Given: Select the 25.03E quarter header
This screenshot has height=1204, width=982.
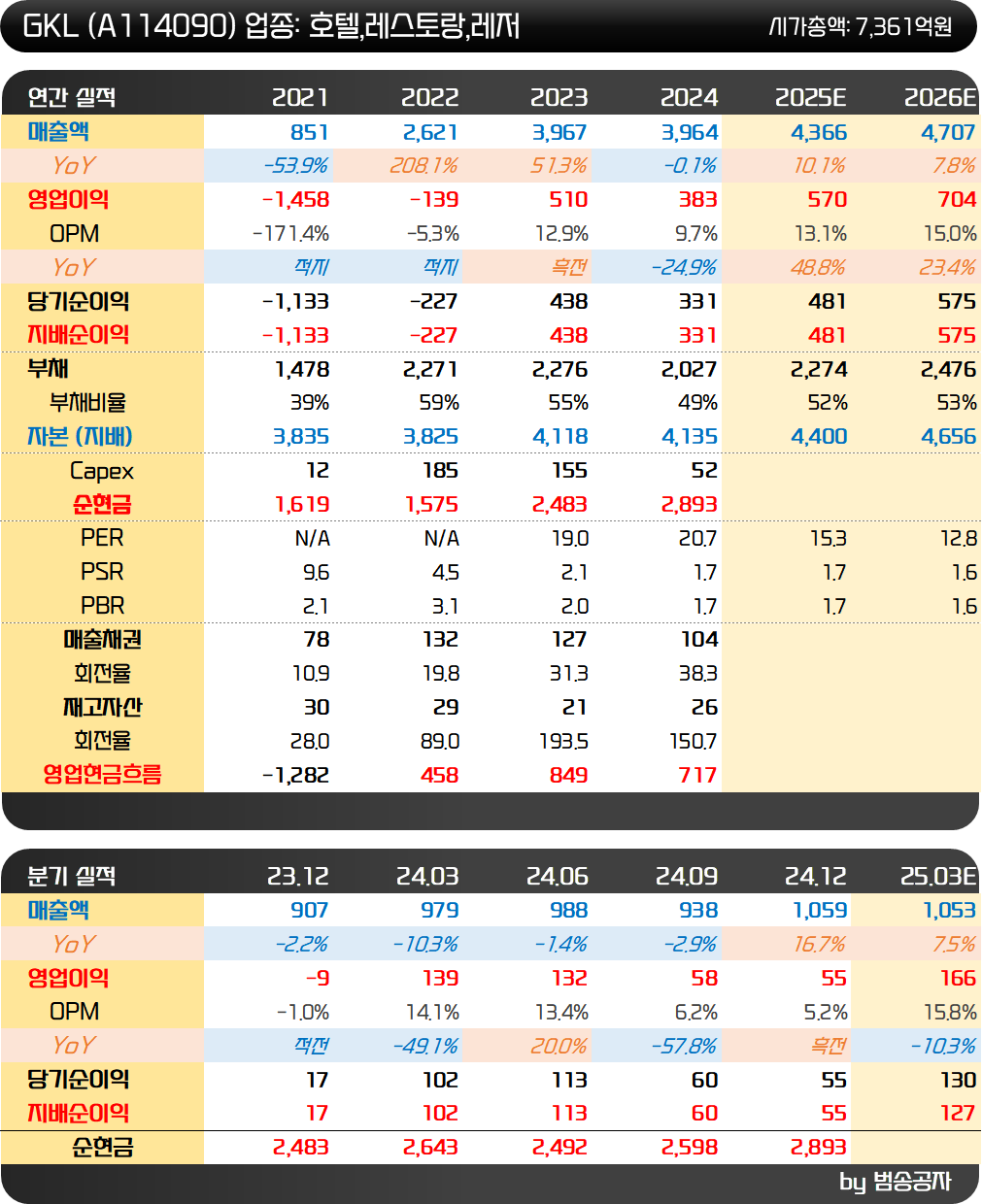Looking at the screenshot, I should (938, 876).
